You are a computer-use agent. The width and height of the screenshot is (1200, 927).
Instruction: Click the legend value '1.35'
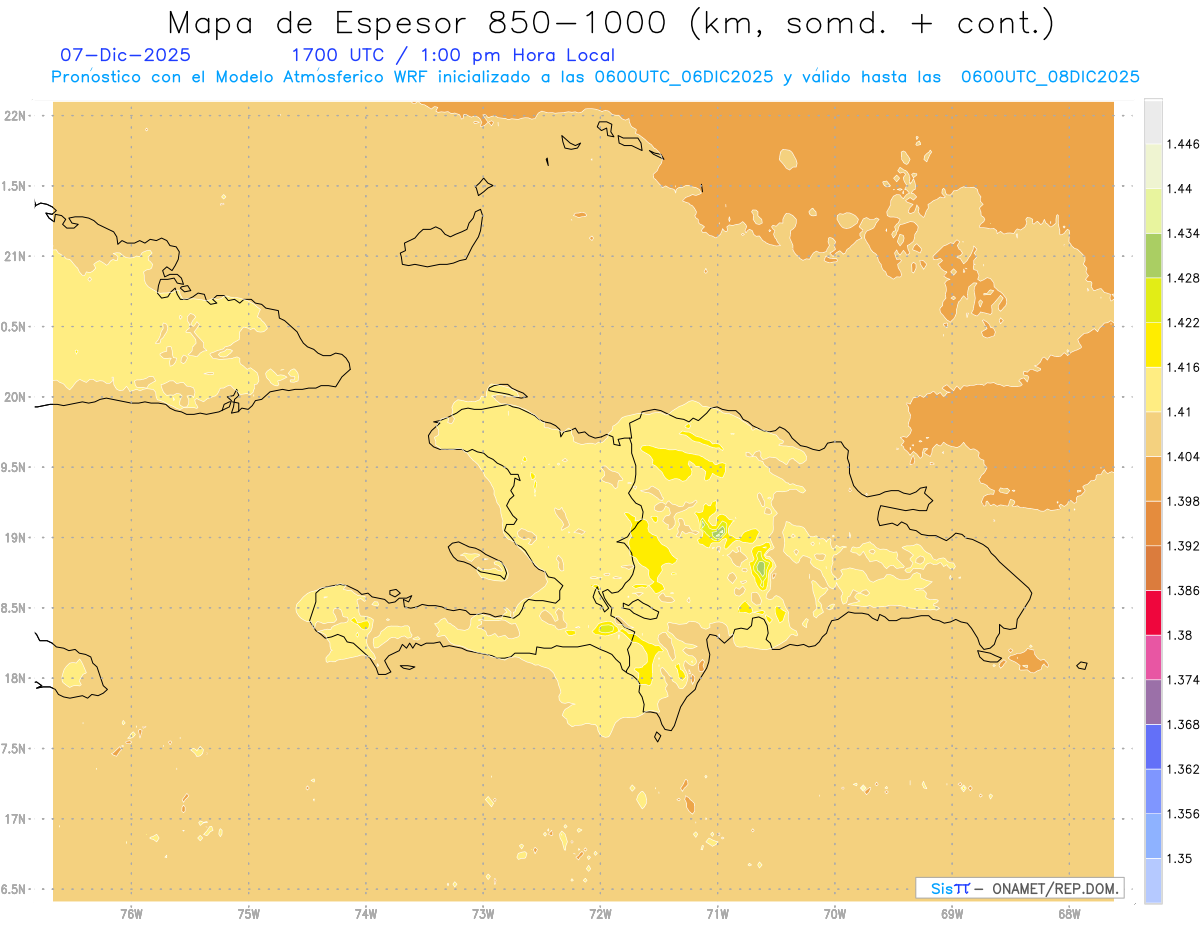click(x=1180, y=858)
